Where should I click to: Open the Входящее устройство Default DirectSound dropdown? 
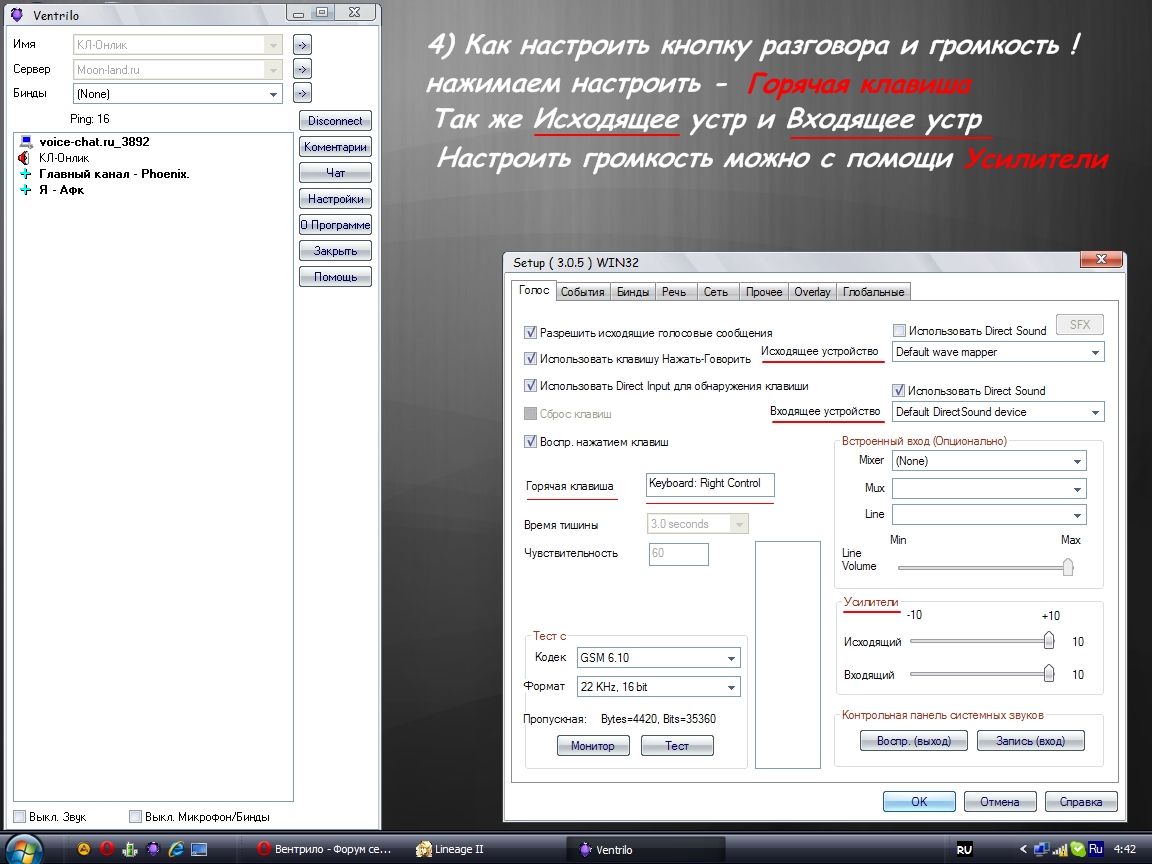(x=998, y=412)
